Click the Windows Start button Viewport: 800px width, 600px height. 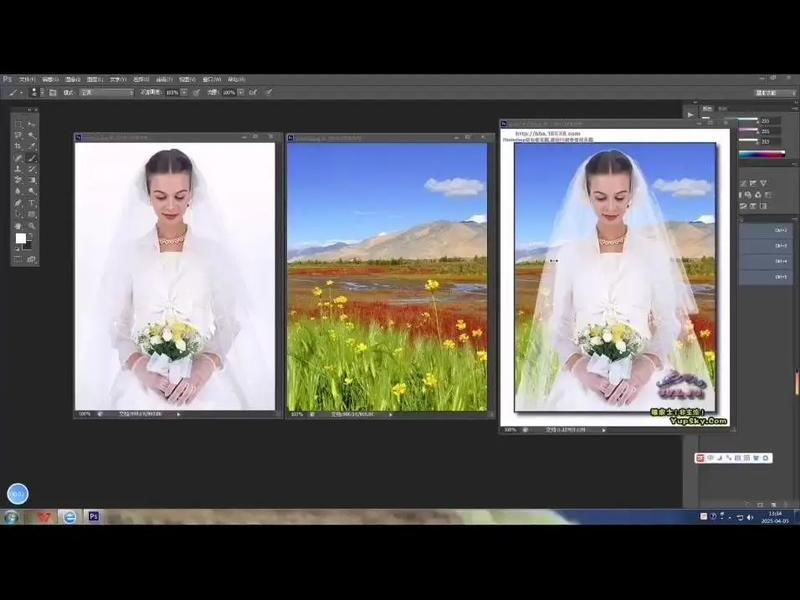10,517
